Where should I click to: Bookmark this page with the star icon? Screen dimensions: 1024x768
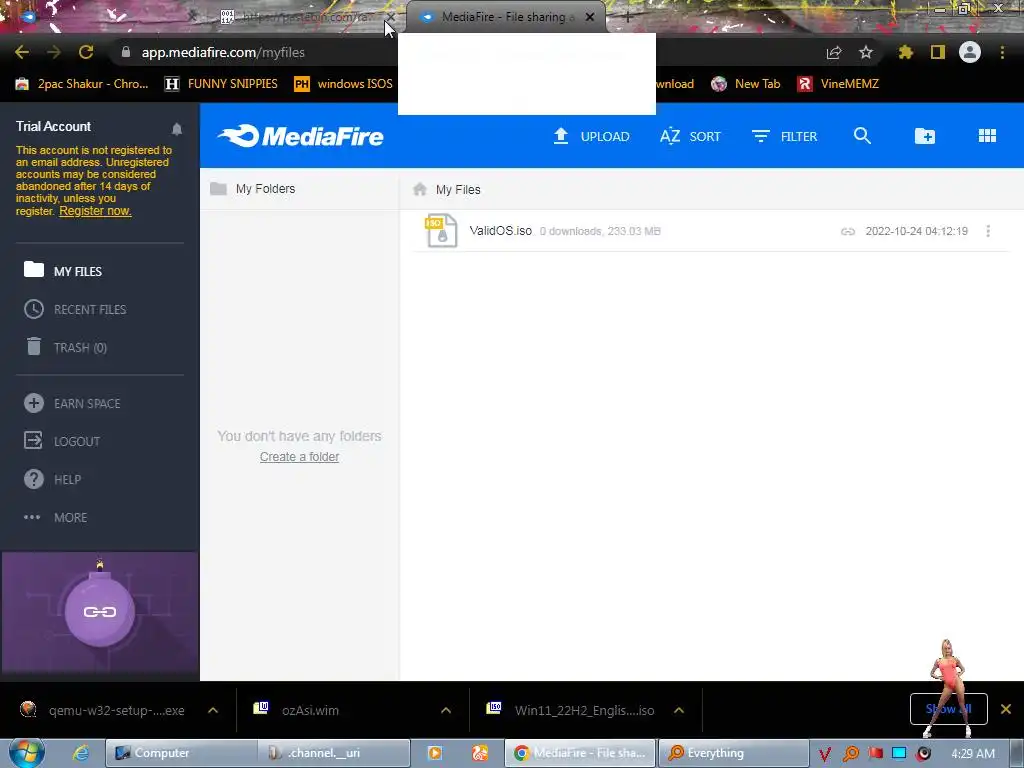pyautogui.click(x=866, y=52)
